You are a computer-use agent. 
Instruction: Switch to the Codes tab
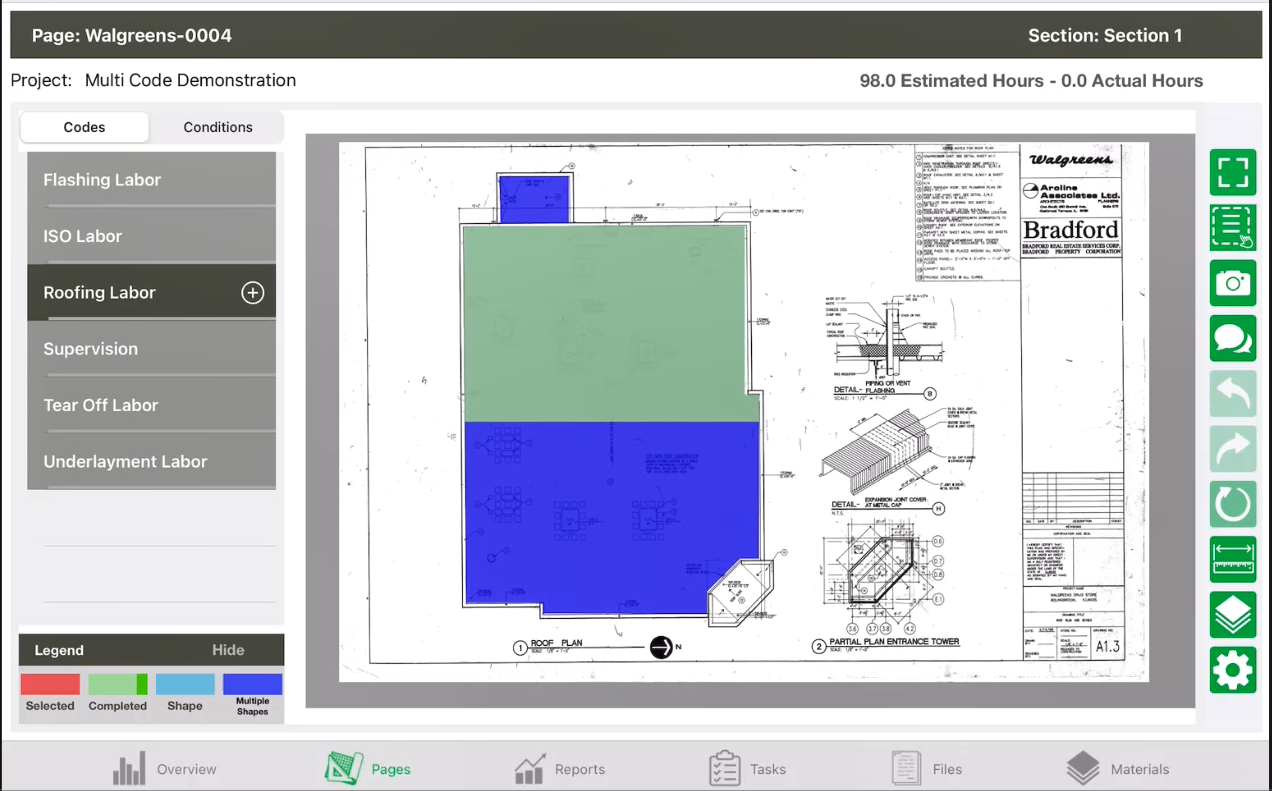coord(84,127)
